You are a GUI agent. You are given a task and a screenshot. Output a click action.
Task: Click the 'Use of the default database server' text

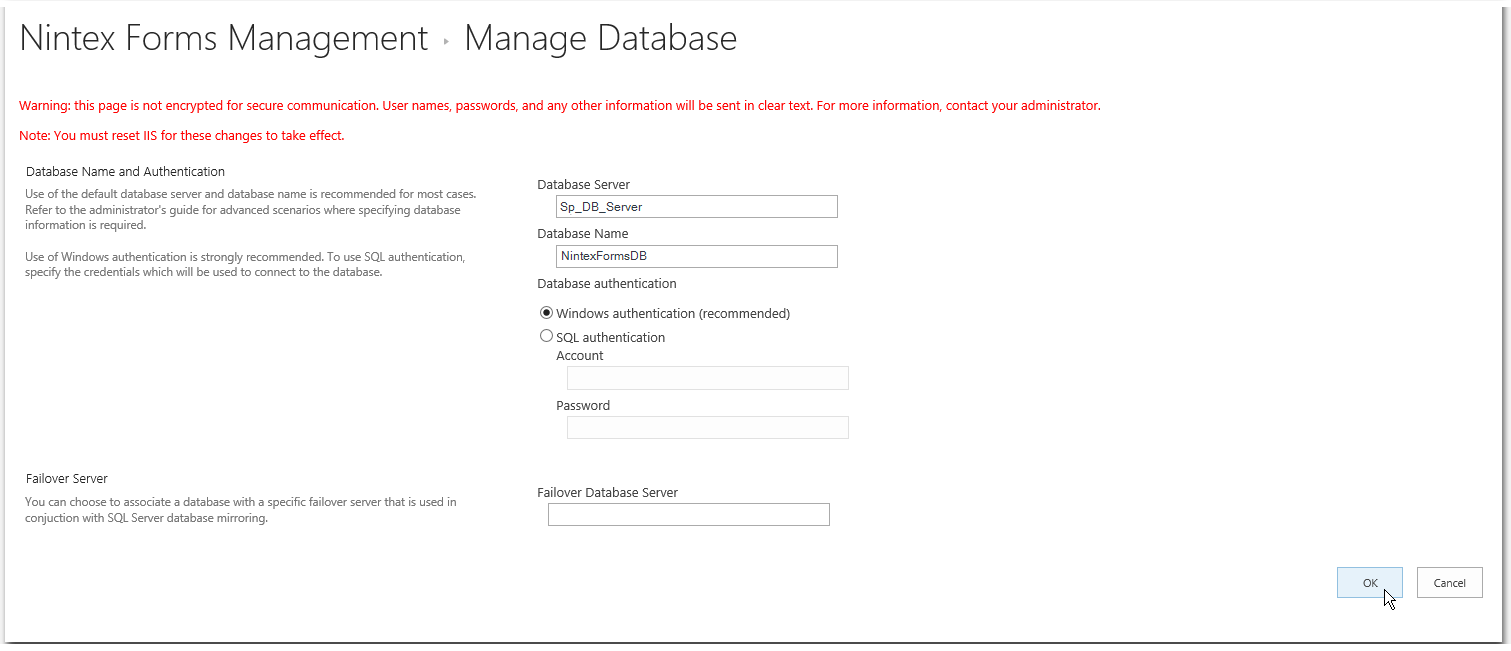pos(251,209)
